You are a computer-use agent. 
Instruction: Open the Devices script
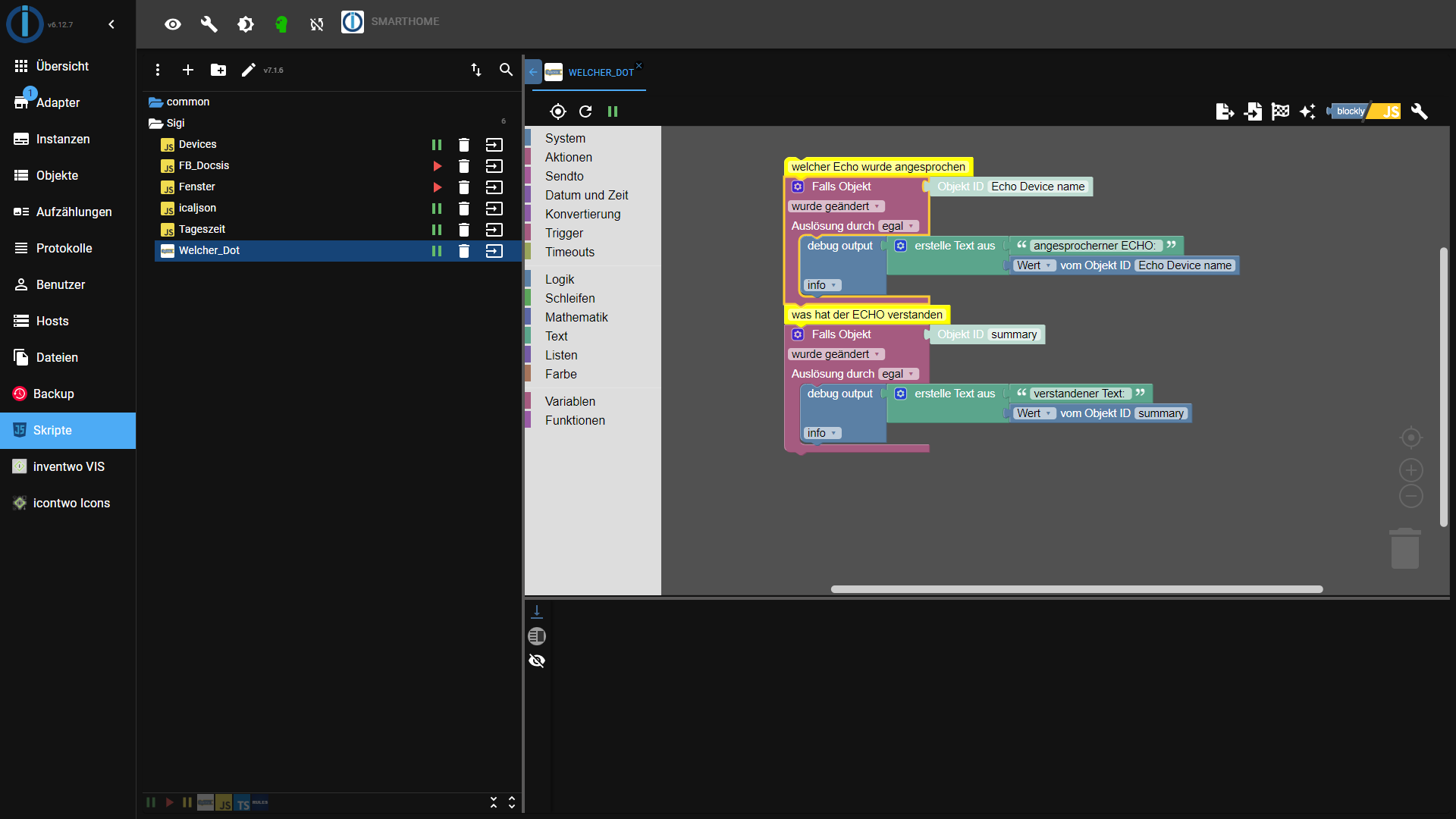[x=198, y=144]
